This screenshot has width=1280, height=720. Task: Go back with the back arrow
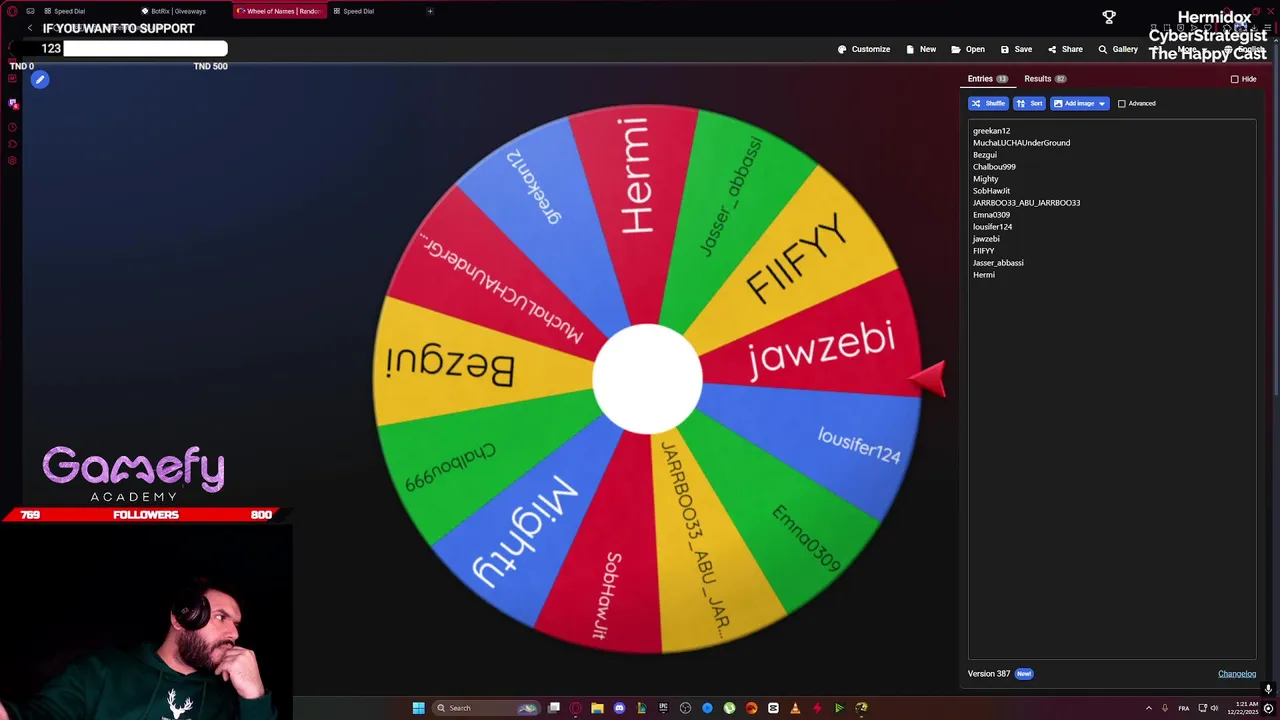pos(30,28)
